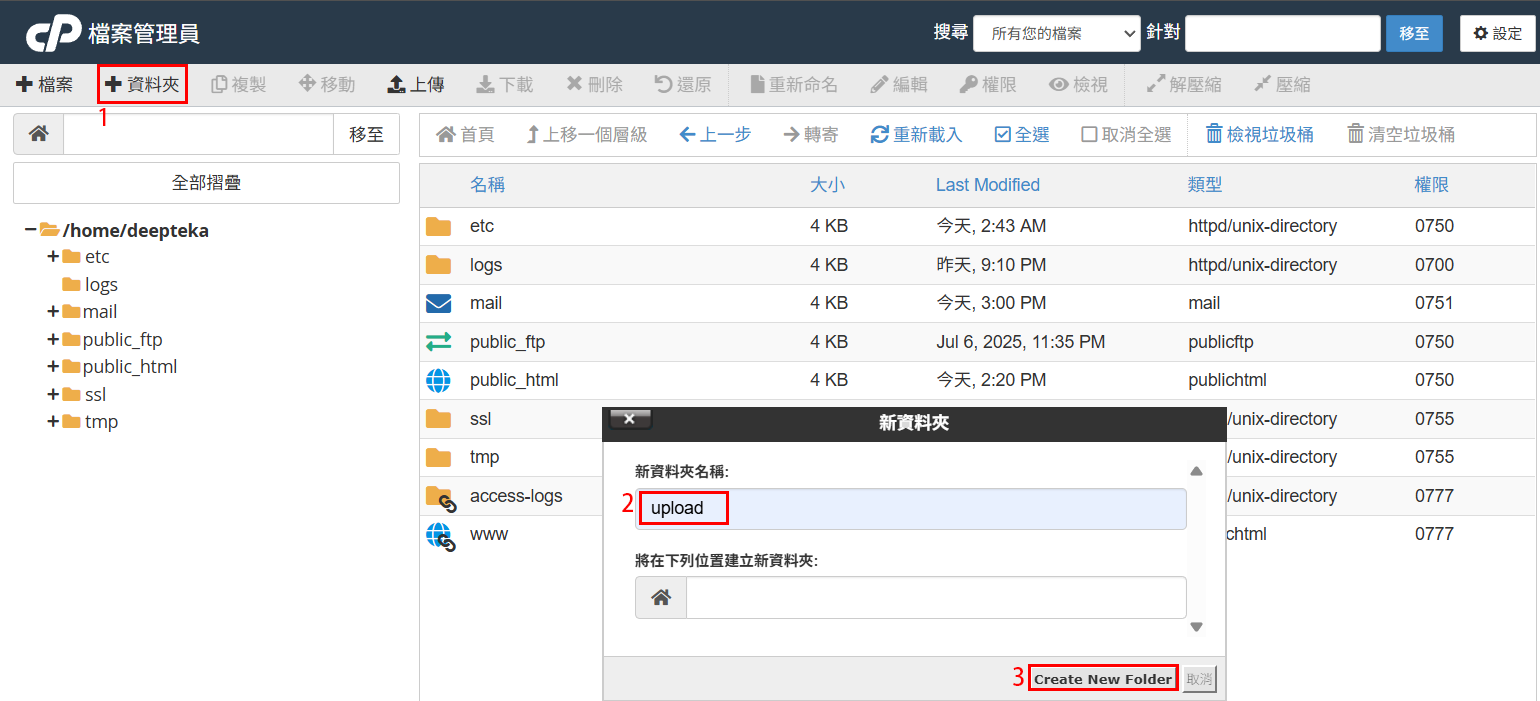This screenshot has width=1540, height=701.
Task: Click the +資料夾 new folder toolbar item
Action: click(x=142, y=85)
